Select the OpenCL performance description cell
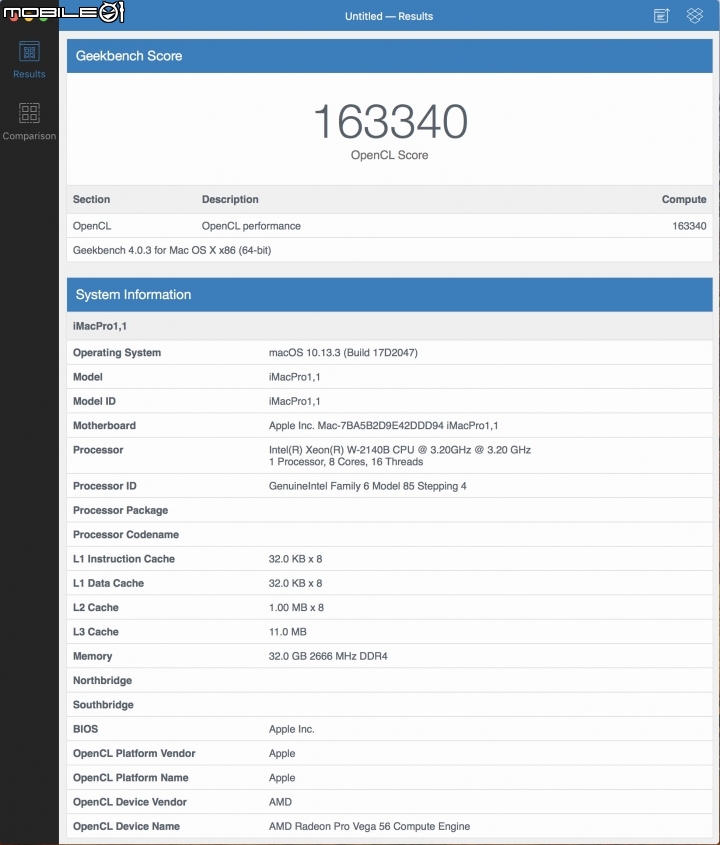 251,226
